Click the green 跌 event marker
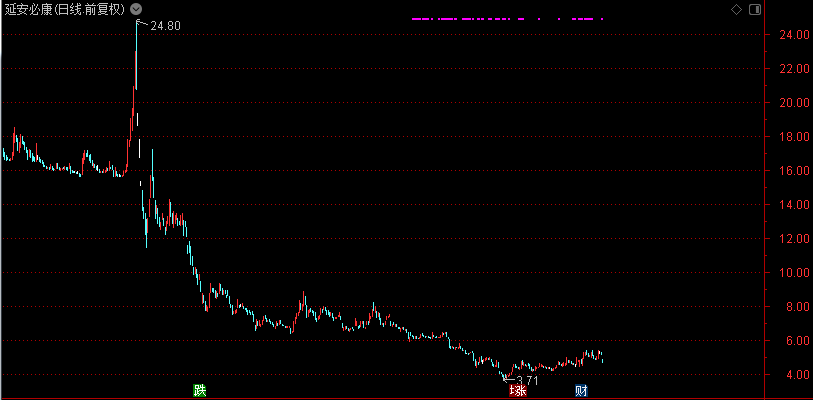 pyautogui.click(x=201, y=390)
